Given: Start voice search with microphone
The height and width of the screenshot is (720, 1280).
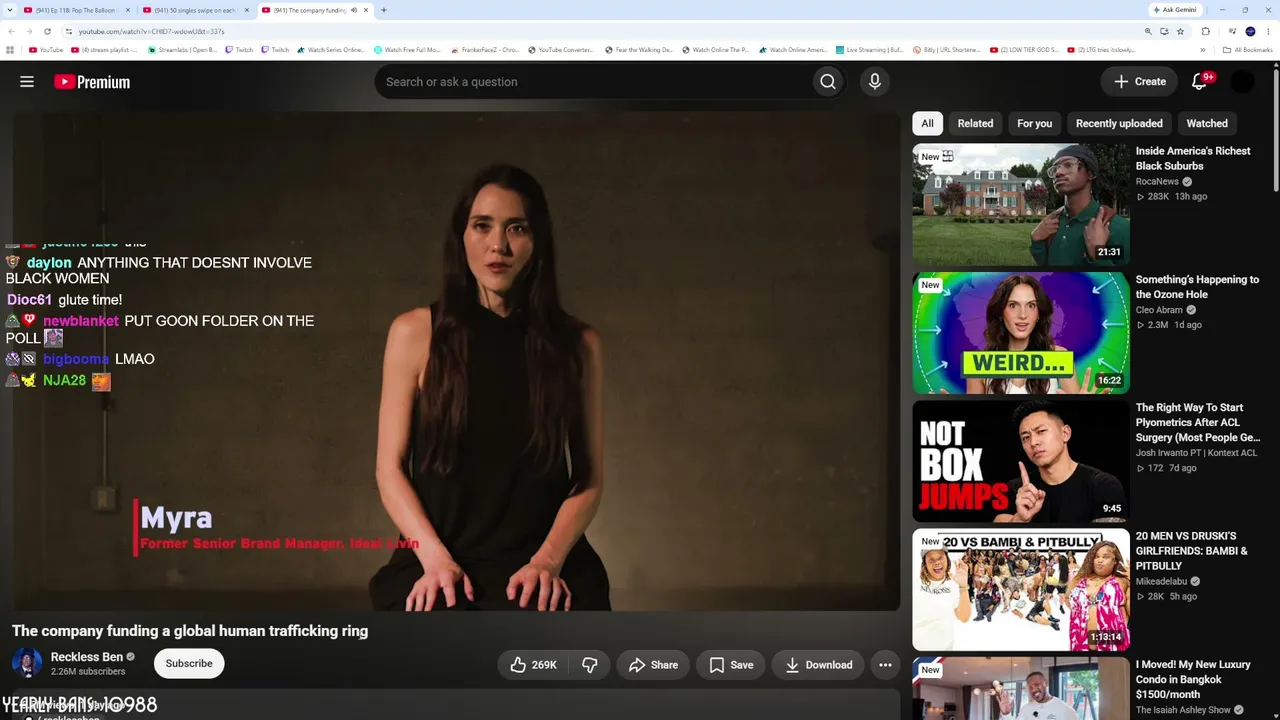Looking at the screenshot, I should coord(875,82).
